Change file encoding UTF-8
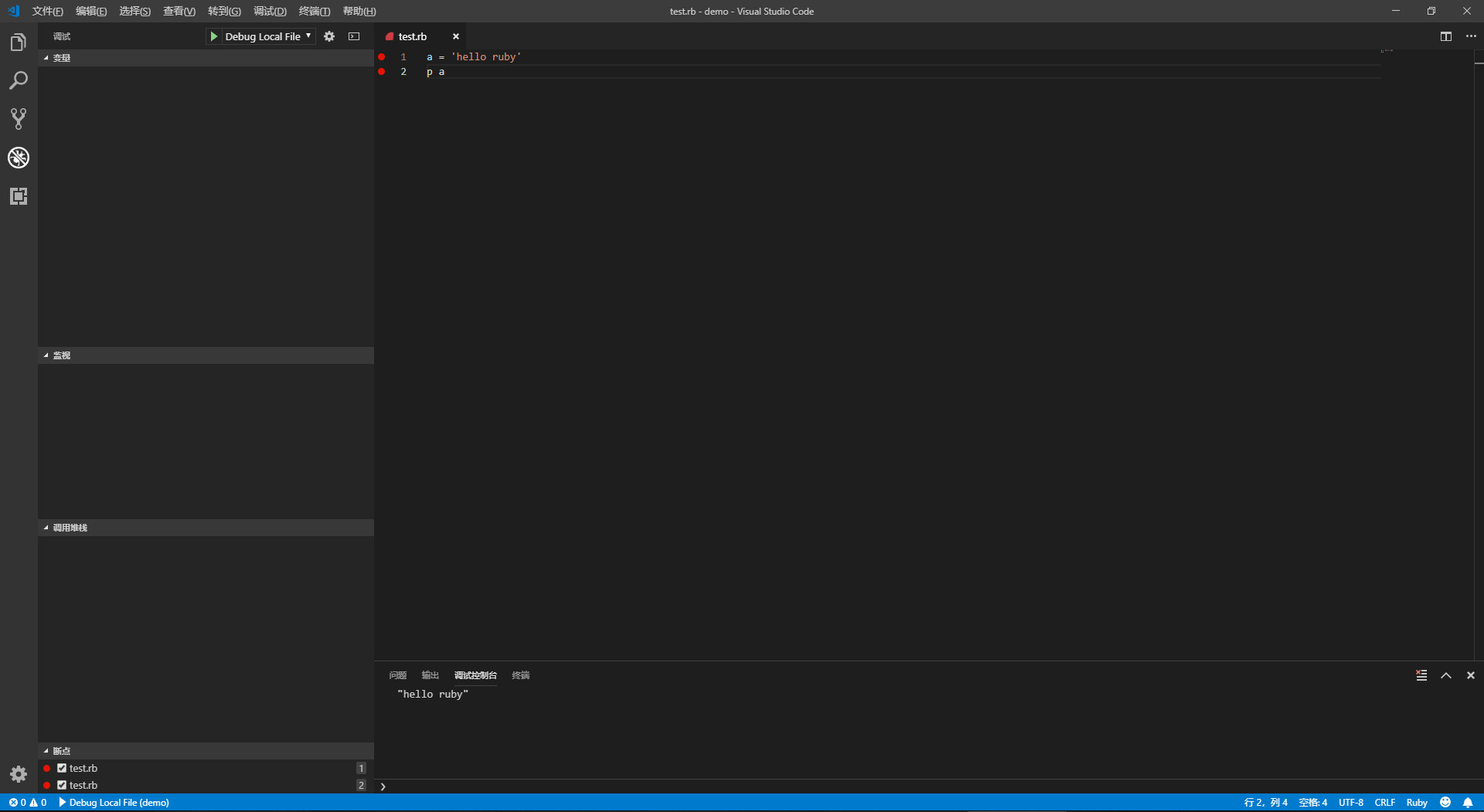Screen dimensions: 1484x812 (x=1351, y=803)
